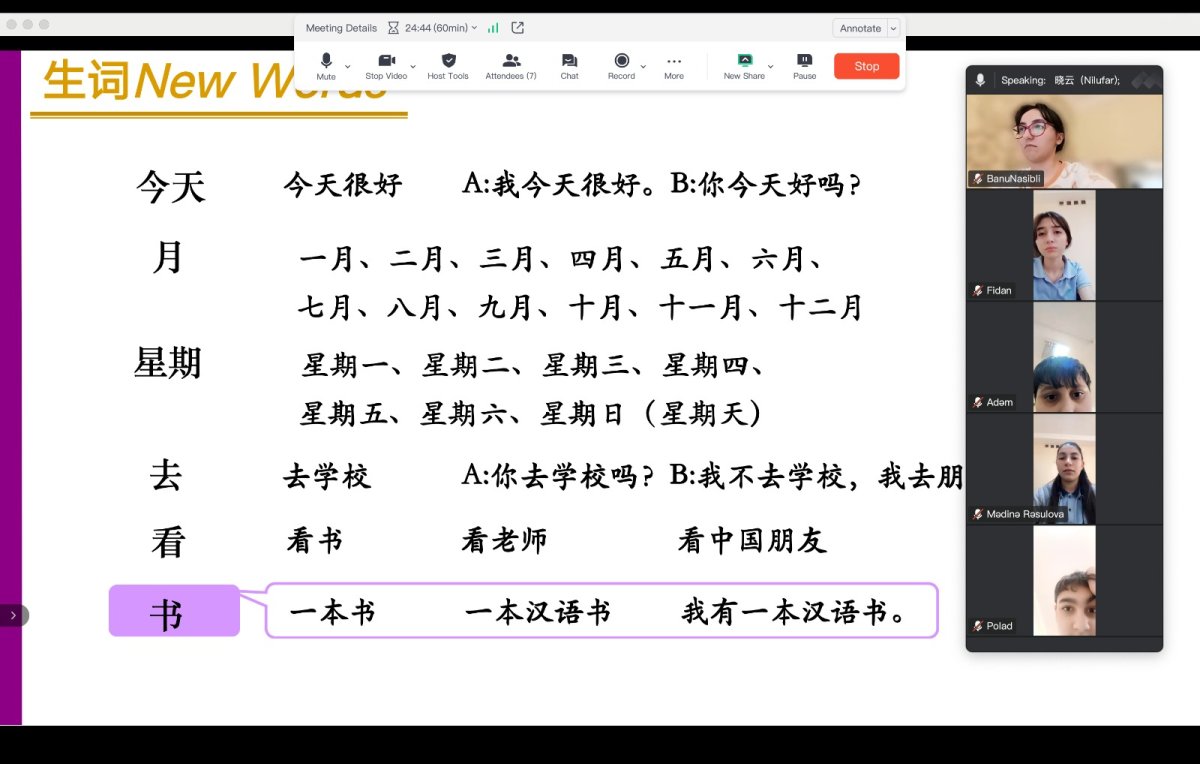Click the New Share screen icon

[x=744, y=66]
